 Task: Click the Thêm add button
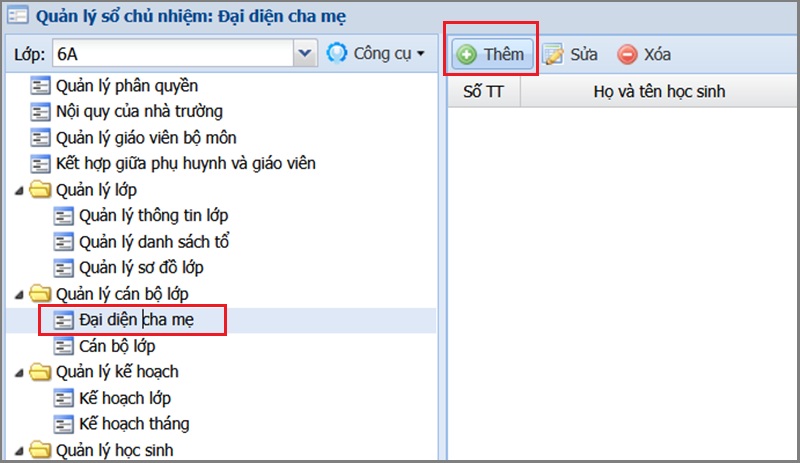tap(492, 54)
